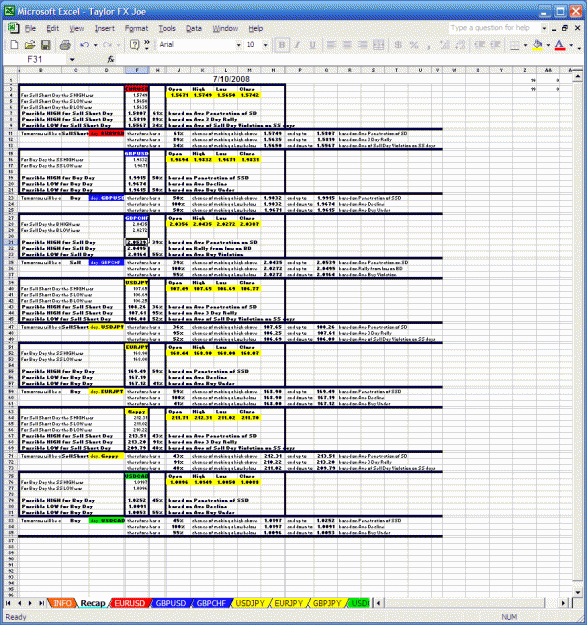Click the Redo arrow icon
This screenshot has width=587, height=625.
pyautogui.click(x=108, y=45)
